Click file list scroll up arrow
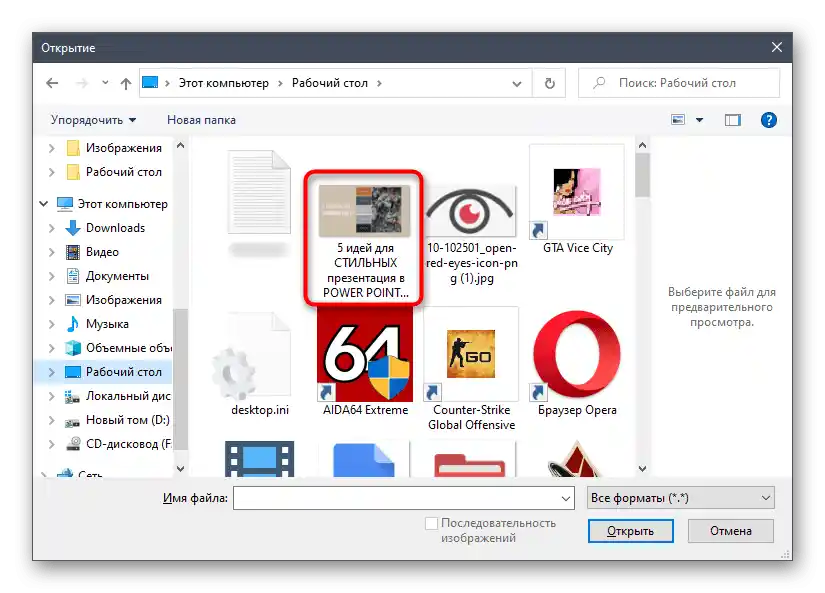Viewport: 825px width, 593px height. (x=642, y=145)
